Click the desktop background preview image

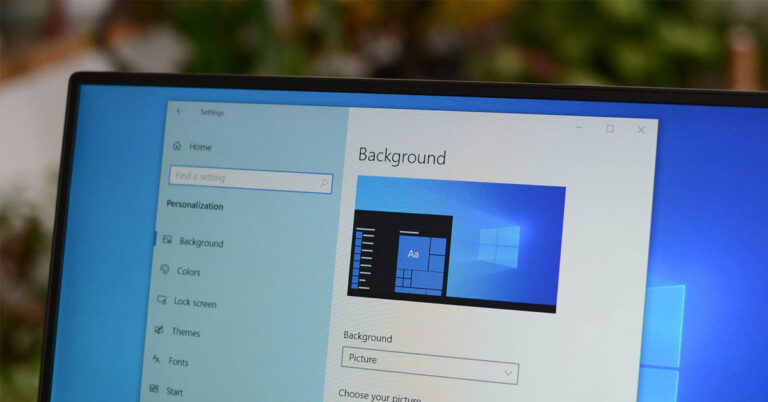click(x=456, y=243)
